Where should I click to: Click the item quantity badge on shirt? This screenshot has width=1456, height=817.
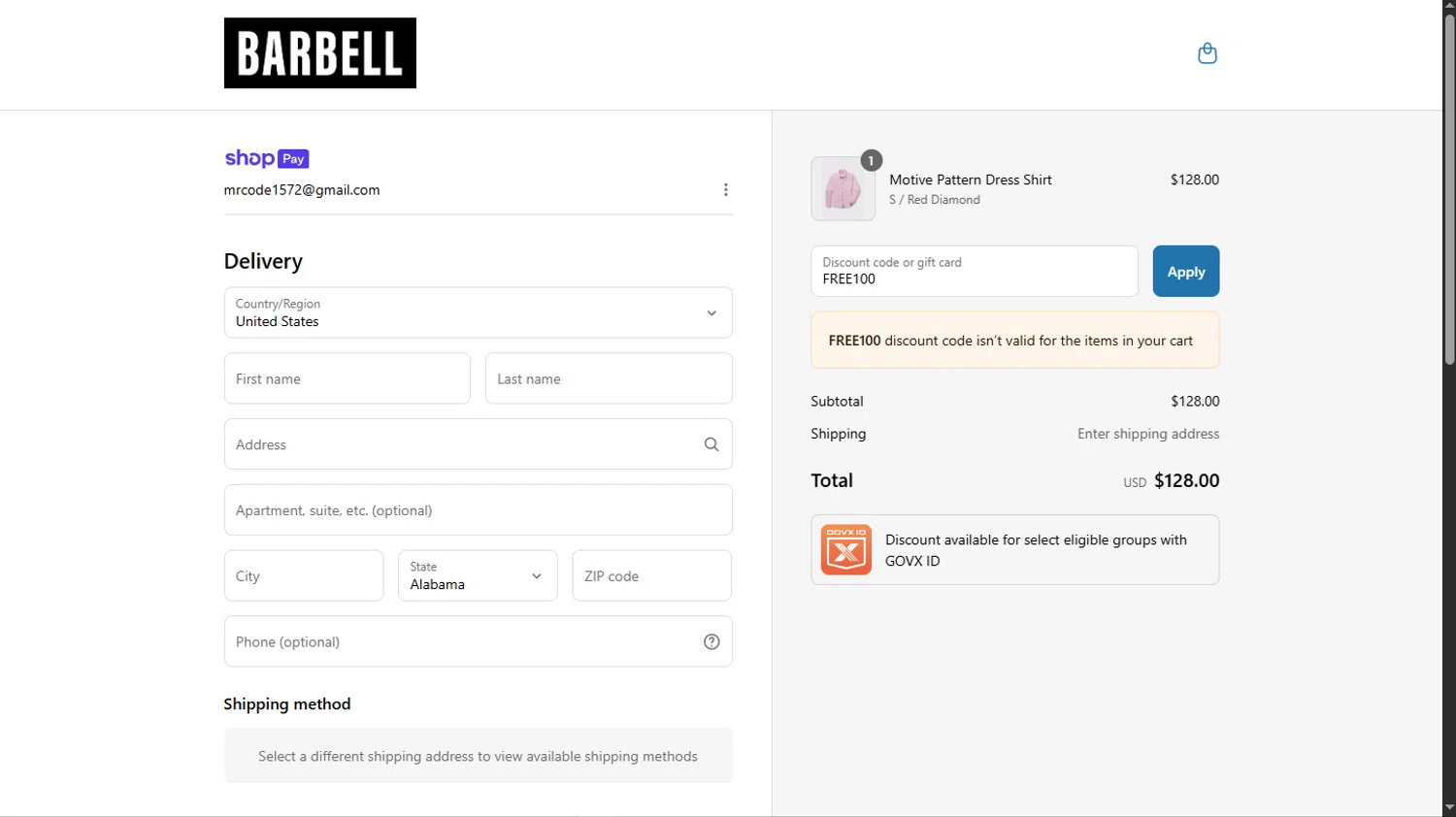[x=871, y=161]
